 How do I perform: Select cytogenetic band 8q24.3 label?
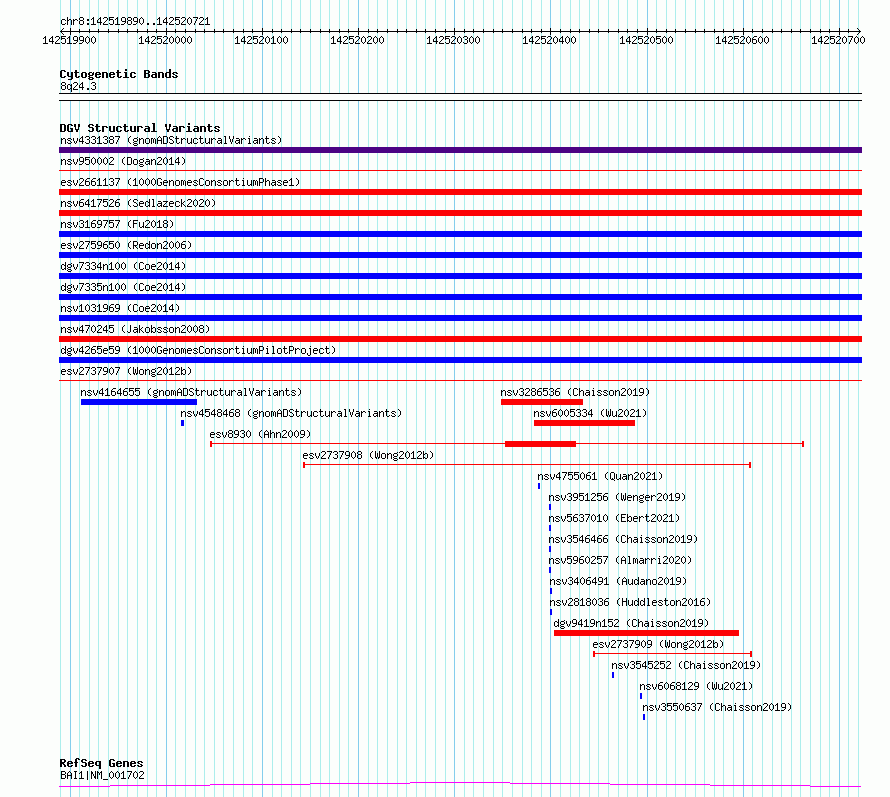coord(78,86)
